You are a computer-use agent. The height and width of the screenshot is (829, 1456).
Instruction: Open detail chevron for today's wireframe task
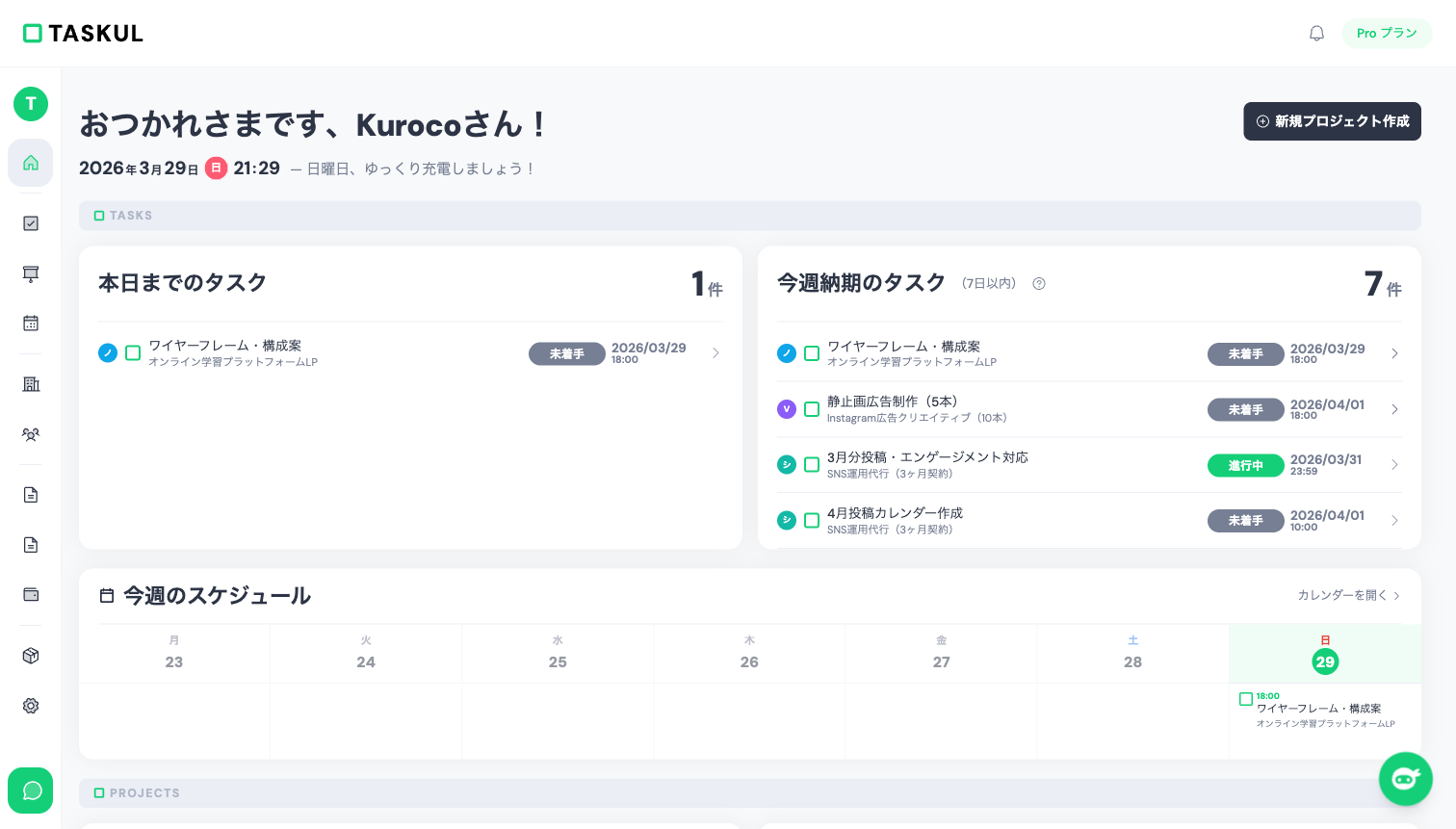click(x=715, y=353)
